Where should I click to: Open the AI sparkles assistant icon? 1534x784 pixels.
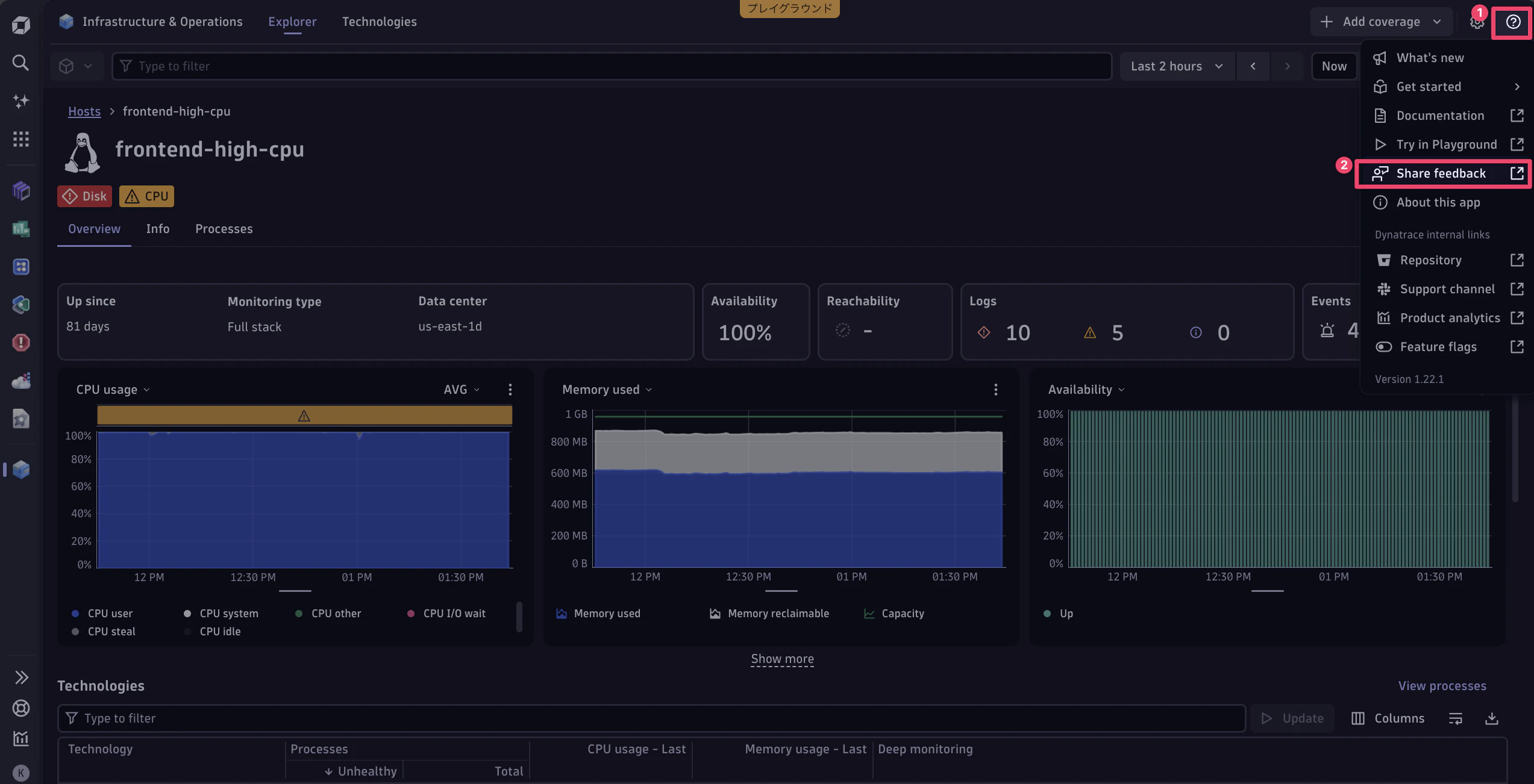[x=20, y=101]
